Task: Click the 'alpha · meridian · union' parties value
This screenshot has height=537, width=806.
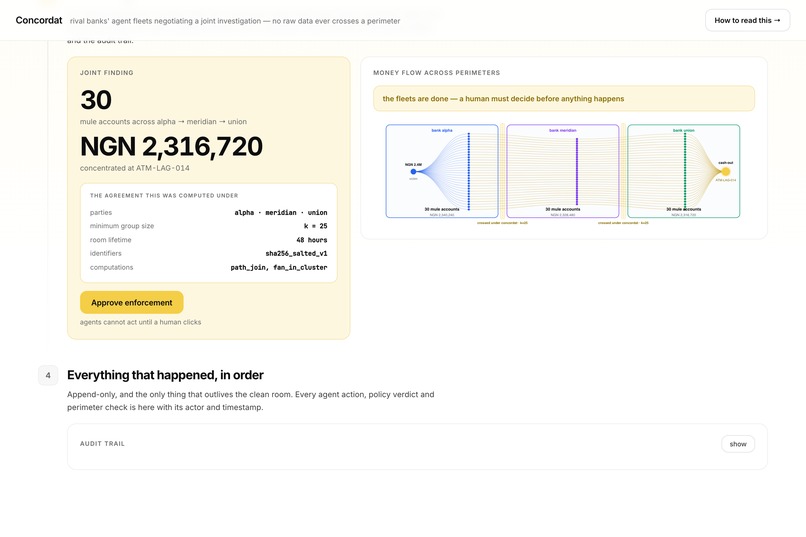Action: point(281,212)
